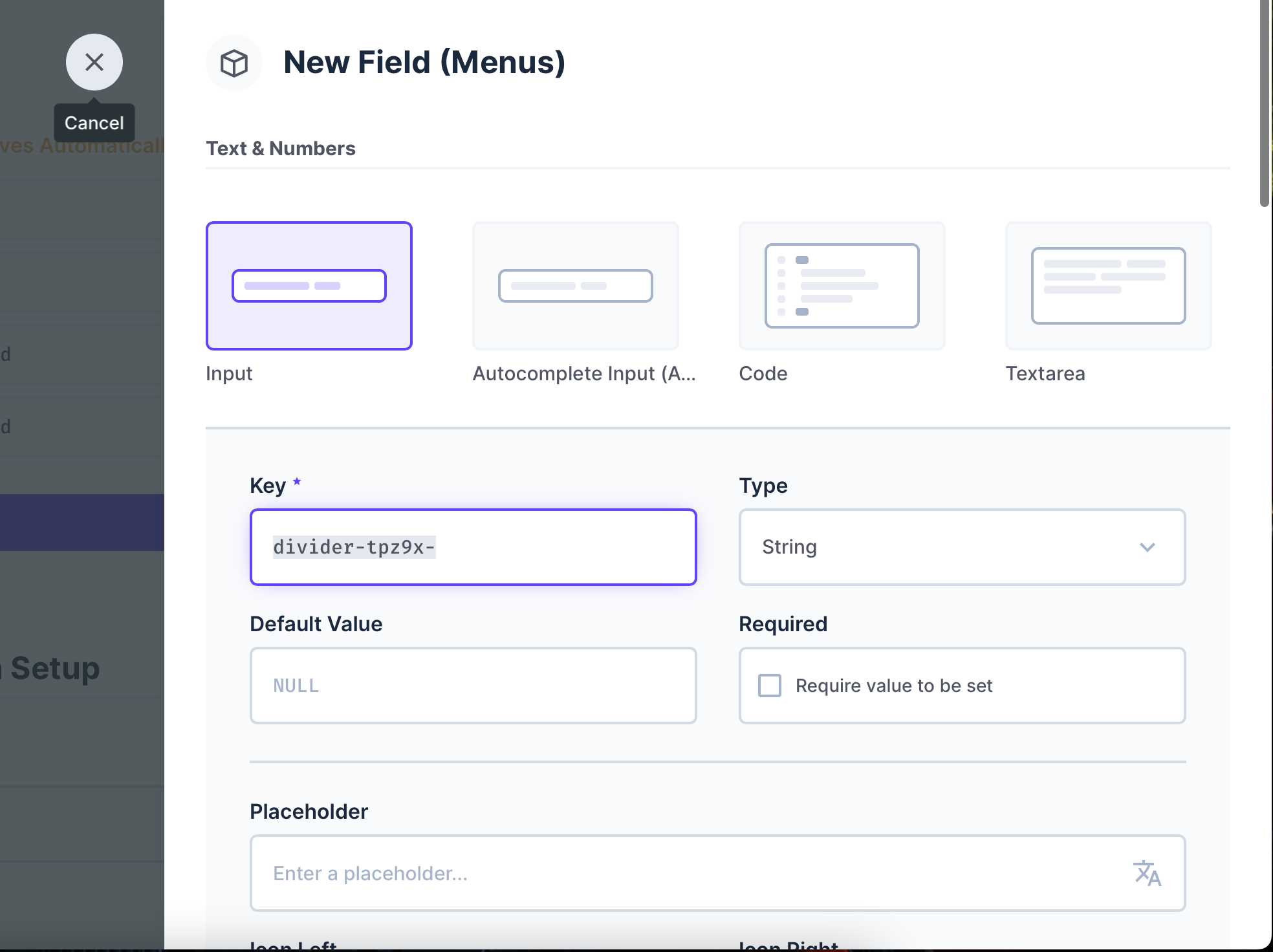The width and height of the screenshot is (1273, 952).
Task: Pick the Textarea interface card
Action: pyautogui.click(x=1109, y=286)
